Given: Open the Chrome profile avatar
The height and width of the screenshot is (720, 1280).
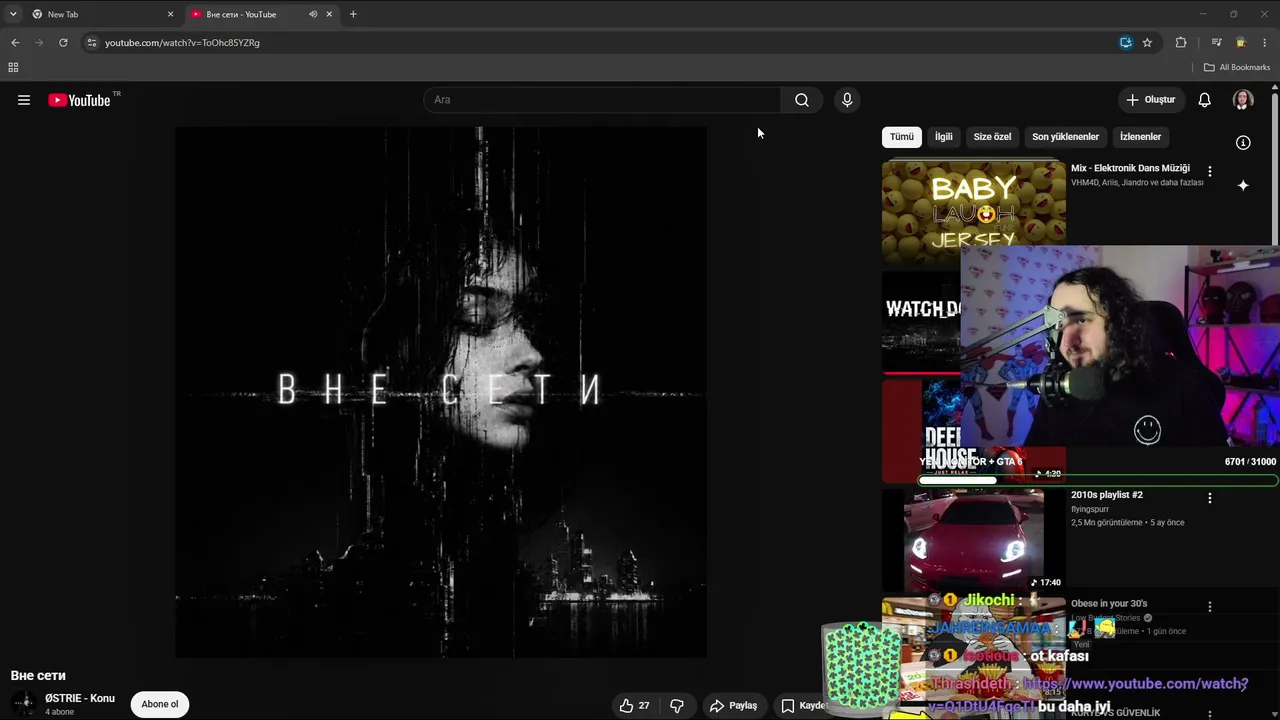Looking at the screenshot, I should pyautogui.click(x=1241, y=43).
